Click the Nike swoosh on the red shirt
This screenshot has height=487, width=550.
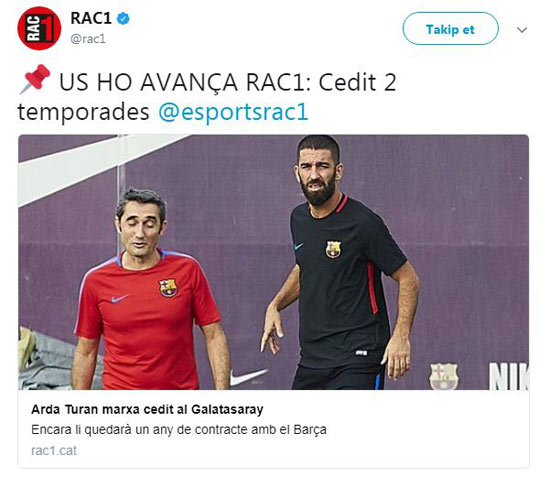119,299
